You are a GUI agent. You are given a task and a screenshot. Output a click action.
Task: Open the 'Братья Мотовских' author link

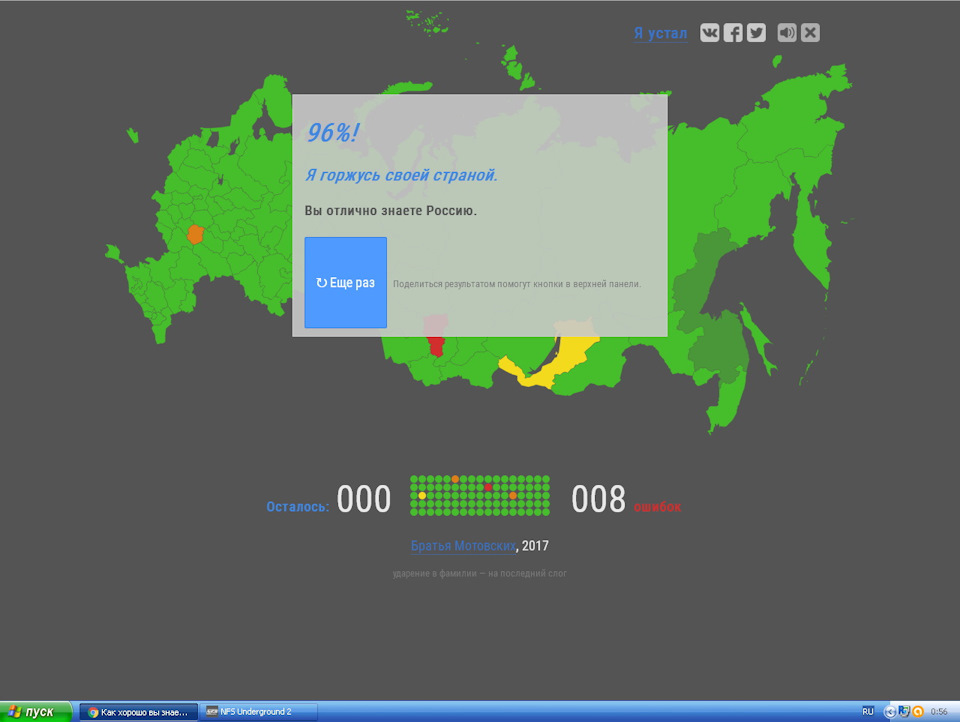pos(463,546)
